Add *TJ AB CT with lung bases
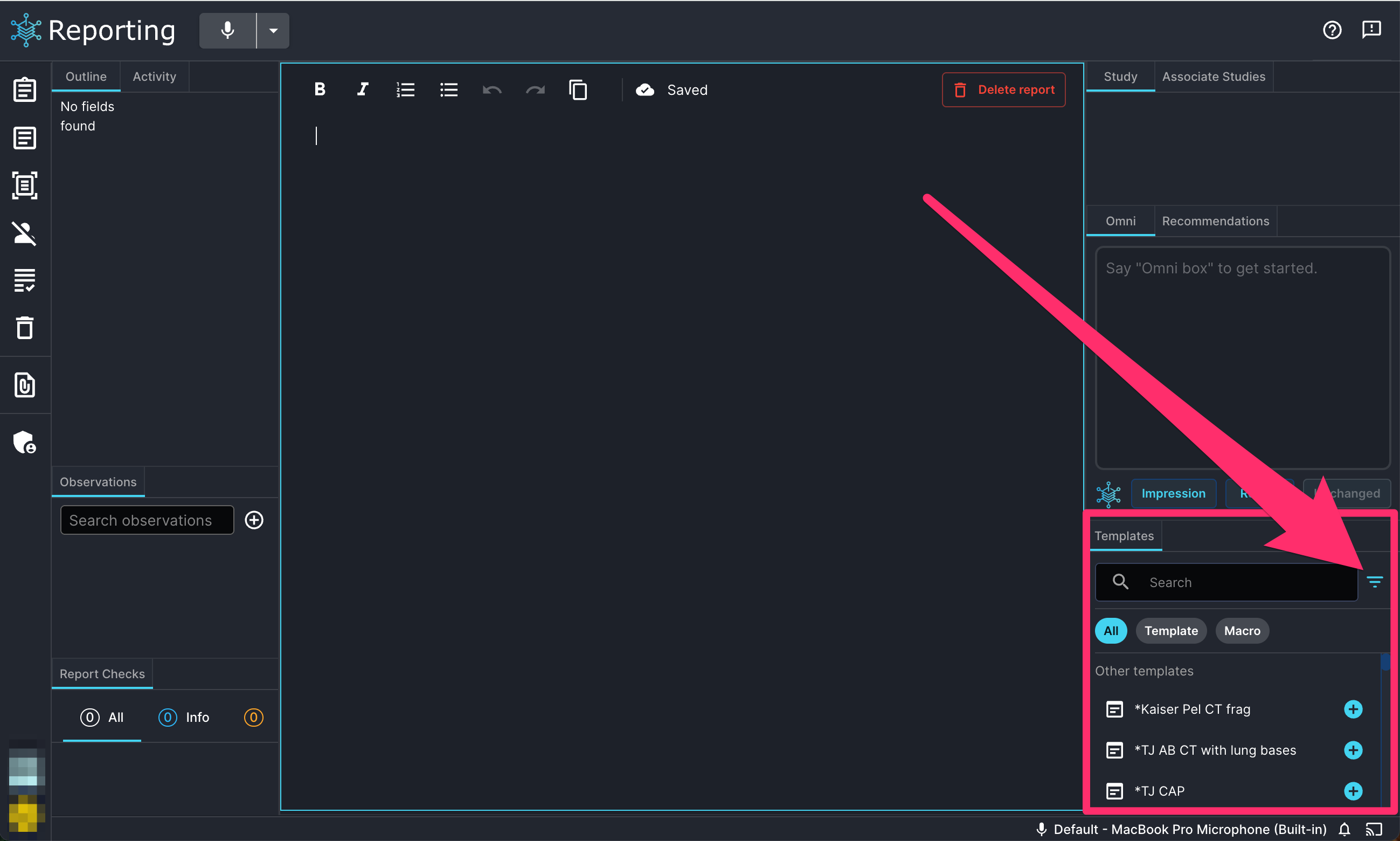 pyautogui.click(x=1353, y=750)
